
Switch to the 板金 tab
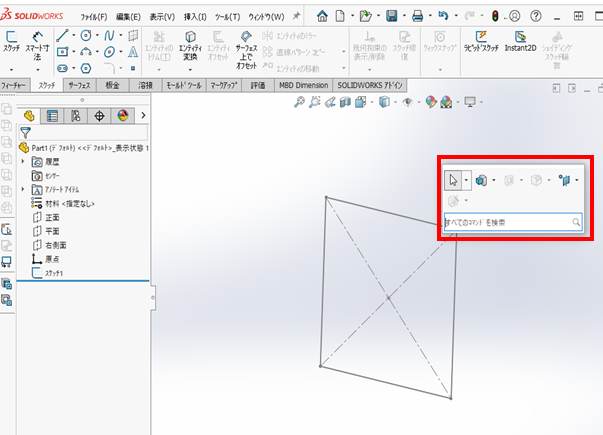coord(112,85)
